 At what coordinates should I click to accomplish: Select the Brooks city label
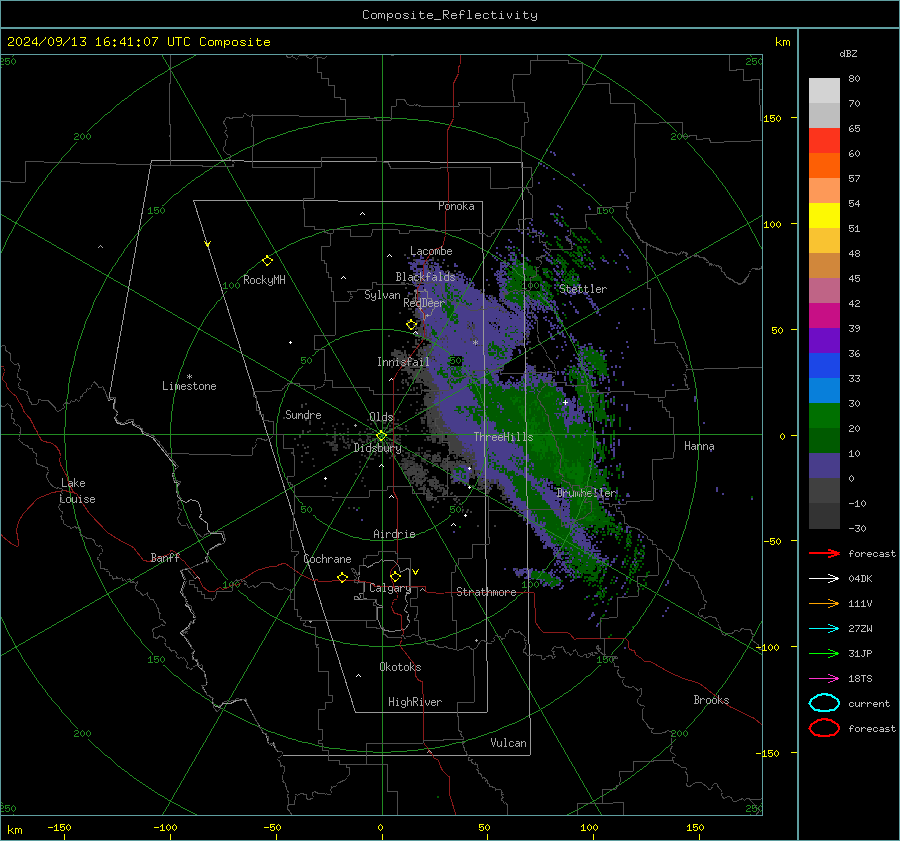[711, 700]
